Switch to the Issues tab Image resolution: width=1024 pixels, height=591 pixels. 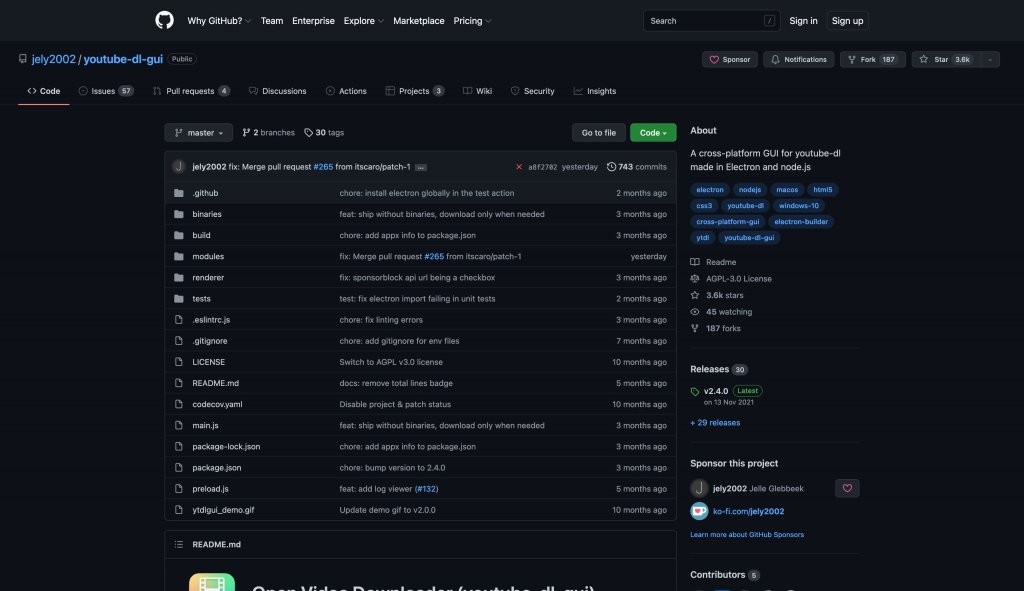pos(106,91)
